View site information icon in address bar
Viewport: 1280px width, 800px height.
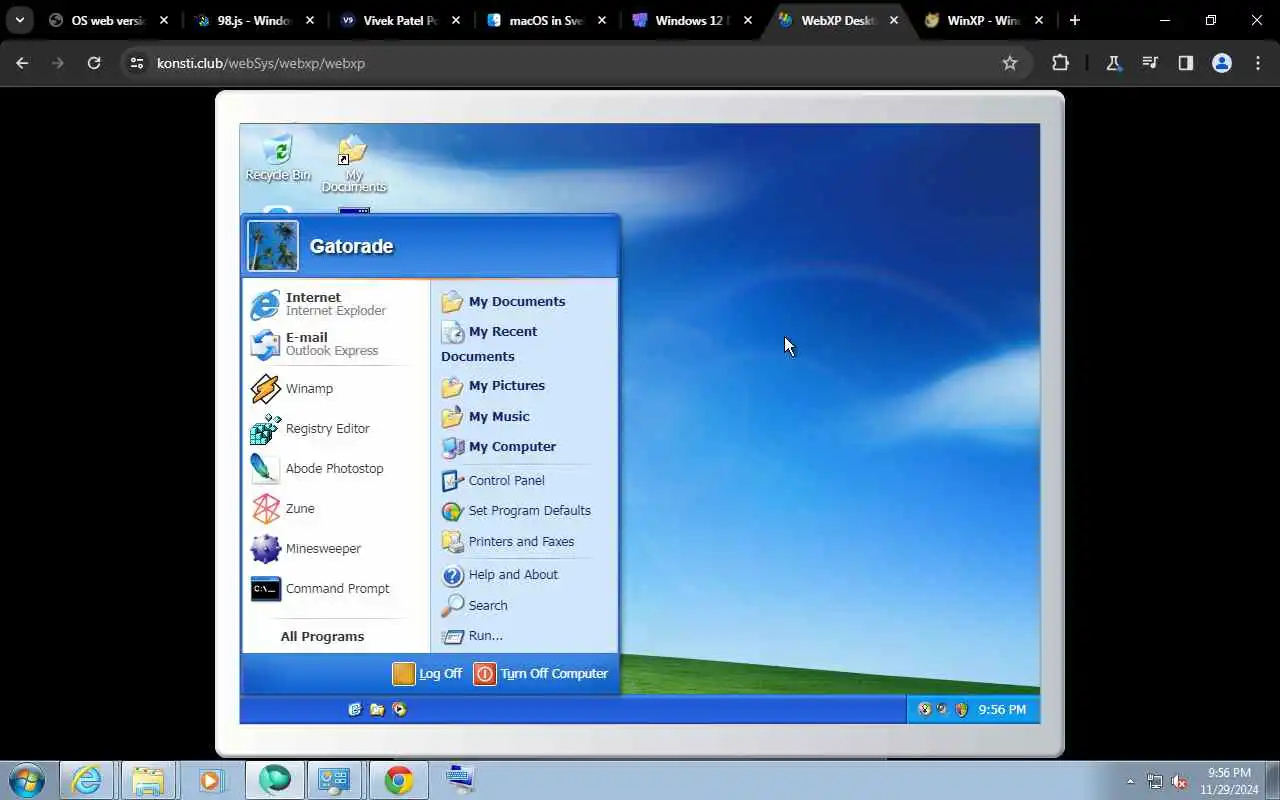(x=138, y=63)
